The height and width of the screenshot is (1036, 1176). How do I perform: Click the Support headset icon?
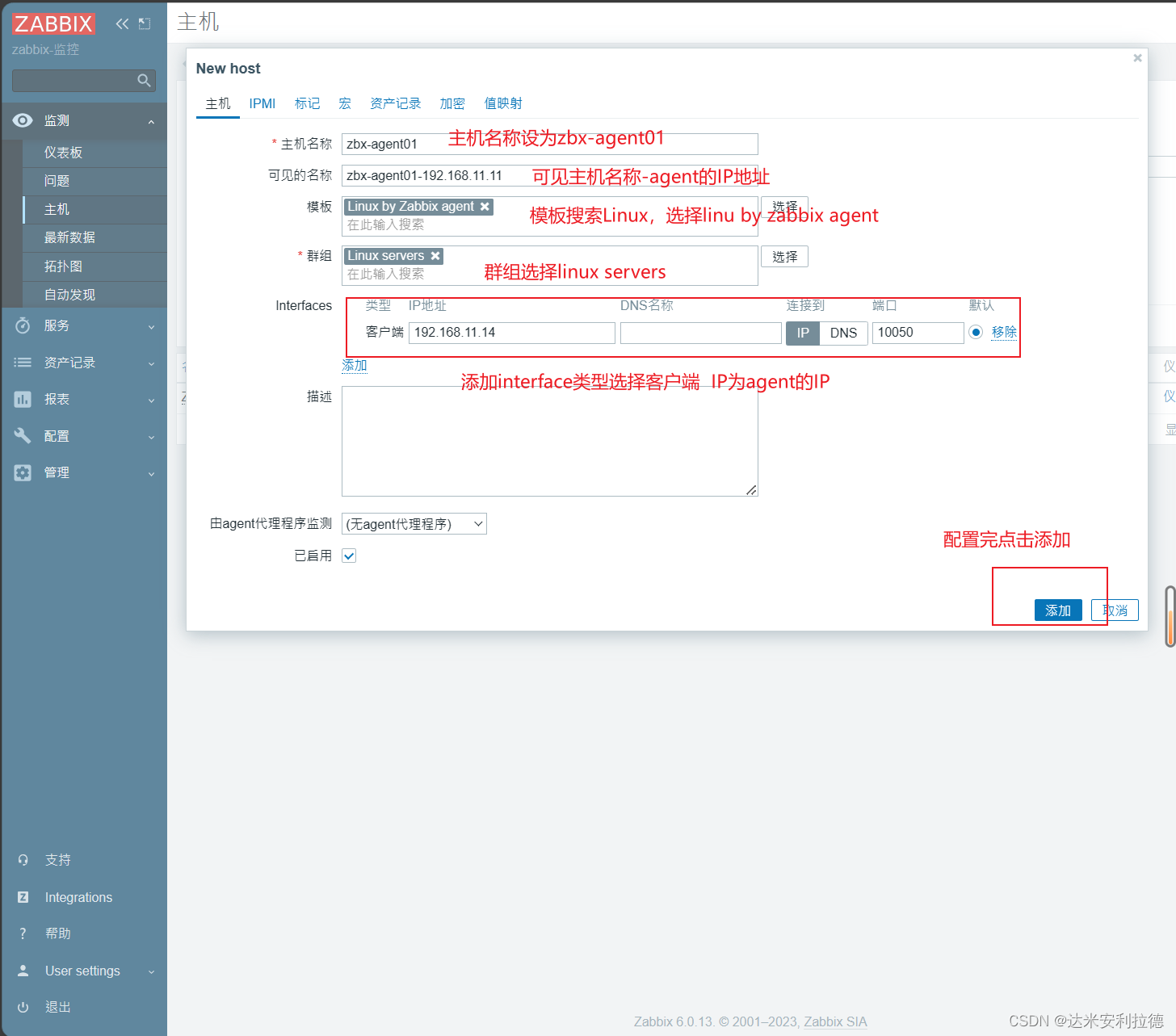[x=23, y=860]
